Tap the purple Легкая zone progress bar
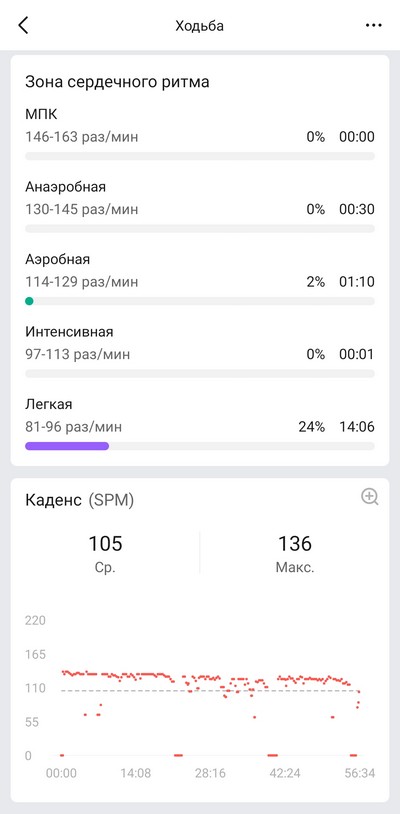 [67, 446]
